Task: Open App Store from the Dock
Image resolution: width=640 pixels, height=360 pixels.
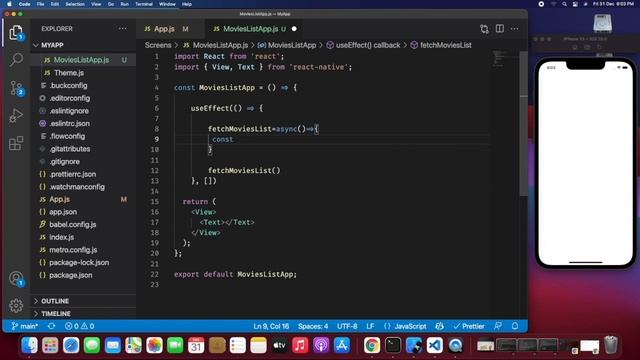Action: [x=342, y=345]
